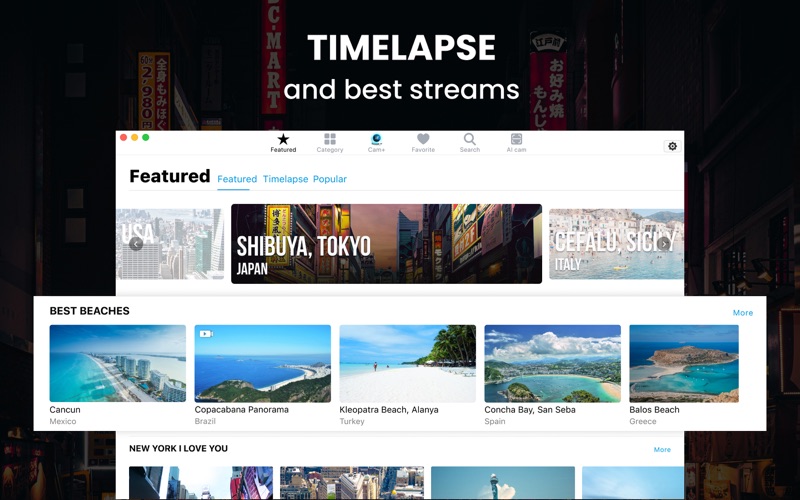Click the Kleopatra Beach, Alanya title
Viewport: 800px width, 500px height.
click(x=389, y=410)
